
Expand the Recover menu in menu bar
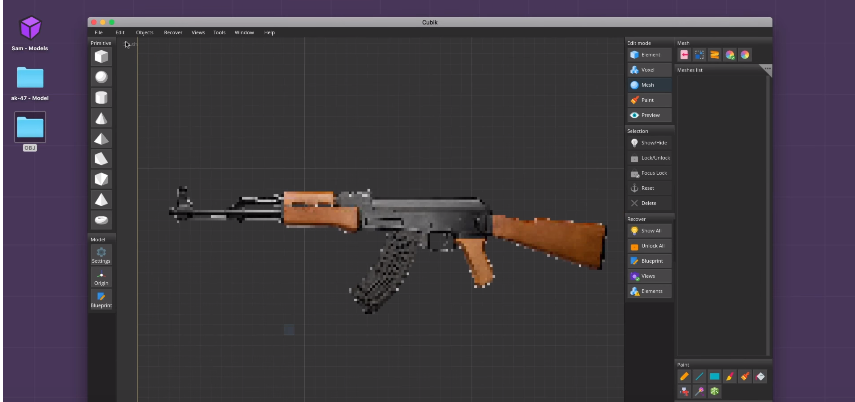[x=173, y=32]
